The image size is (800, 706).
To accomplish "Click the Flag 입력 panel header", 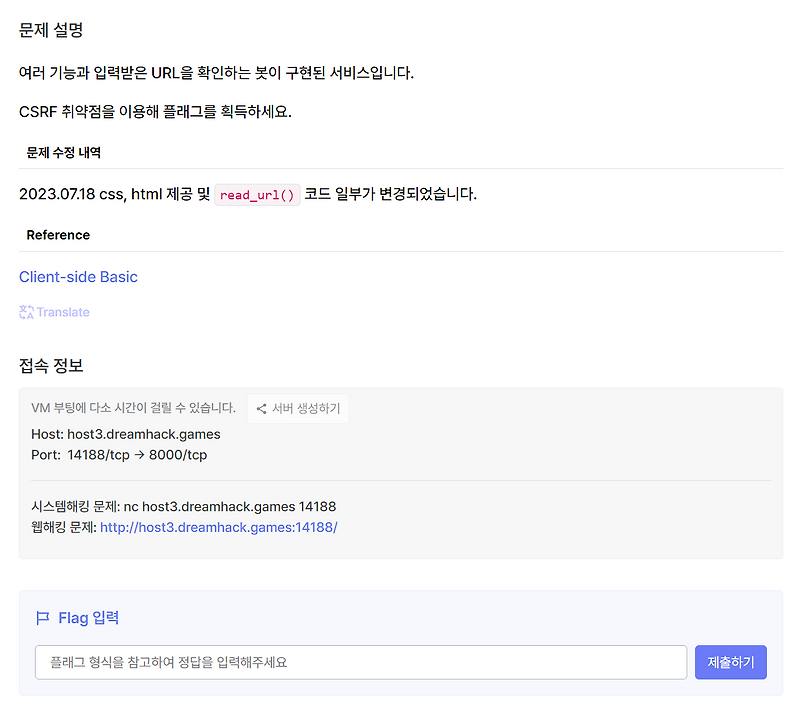I will [87, 617].
